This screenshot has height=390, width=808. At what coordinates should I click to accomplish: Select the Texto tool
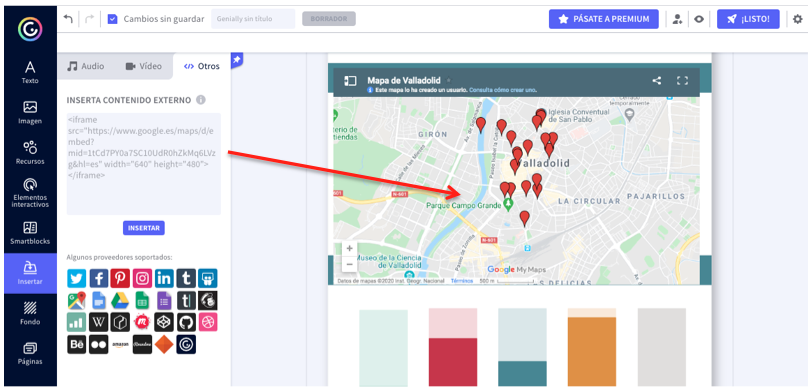pyautogui.click(x=30, y=72)
